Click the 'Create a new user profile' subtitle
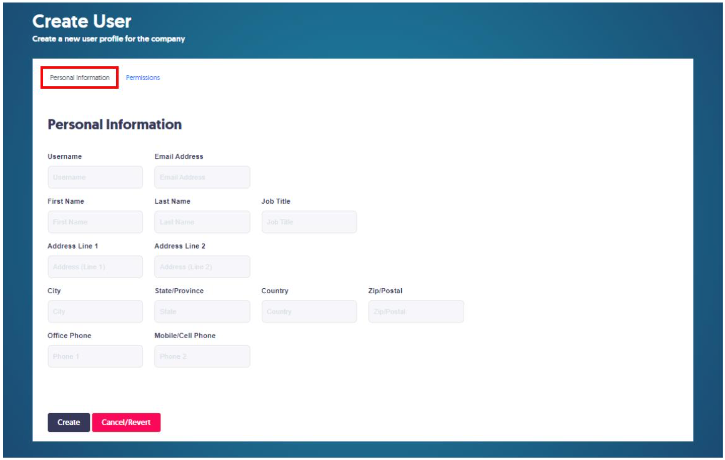Image resolution: width=725 pixels, height=460 pixels. coord(109,39)
